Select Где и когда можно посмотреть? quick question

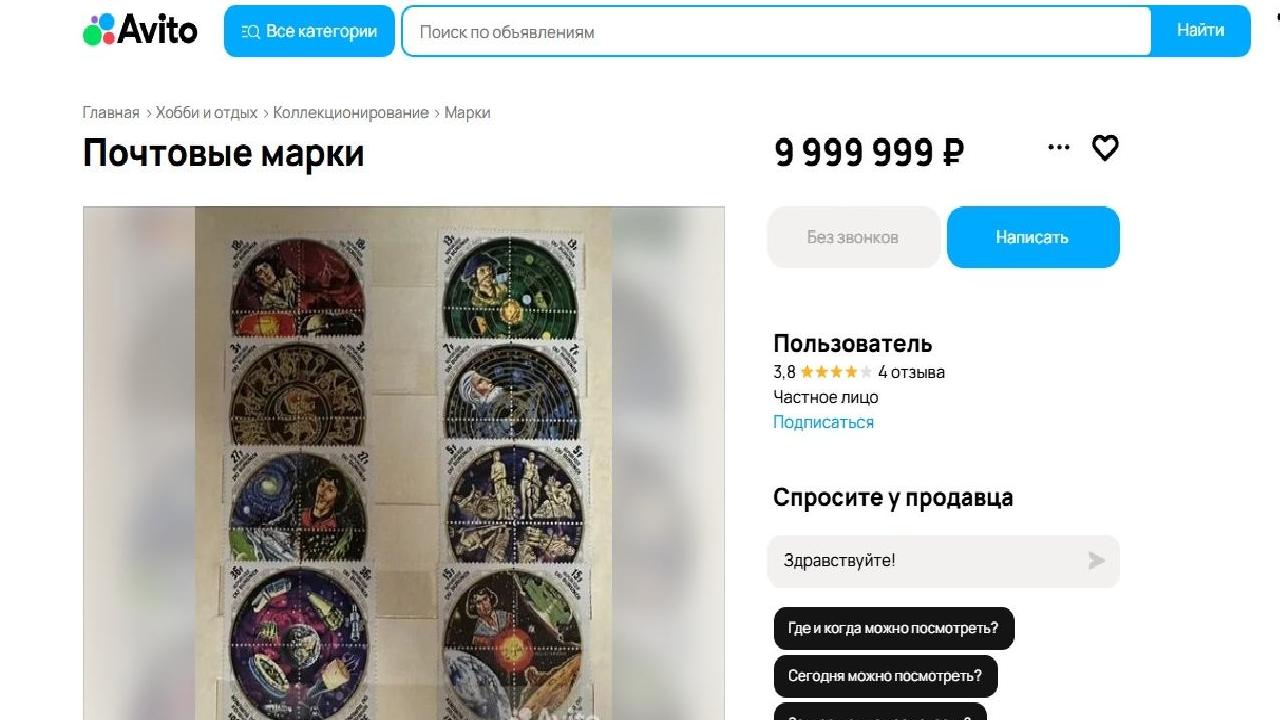point(894,629)
